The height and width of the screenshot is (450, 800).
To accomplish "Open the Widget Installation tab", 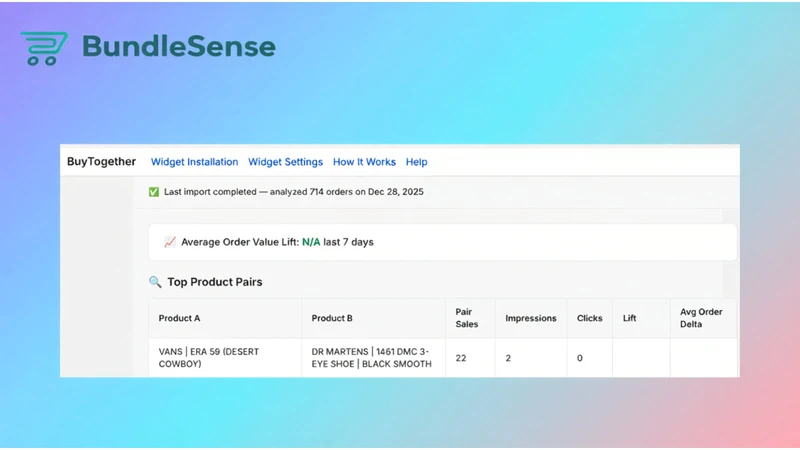I will [x=194, y=162].
